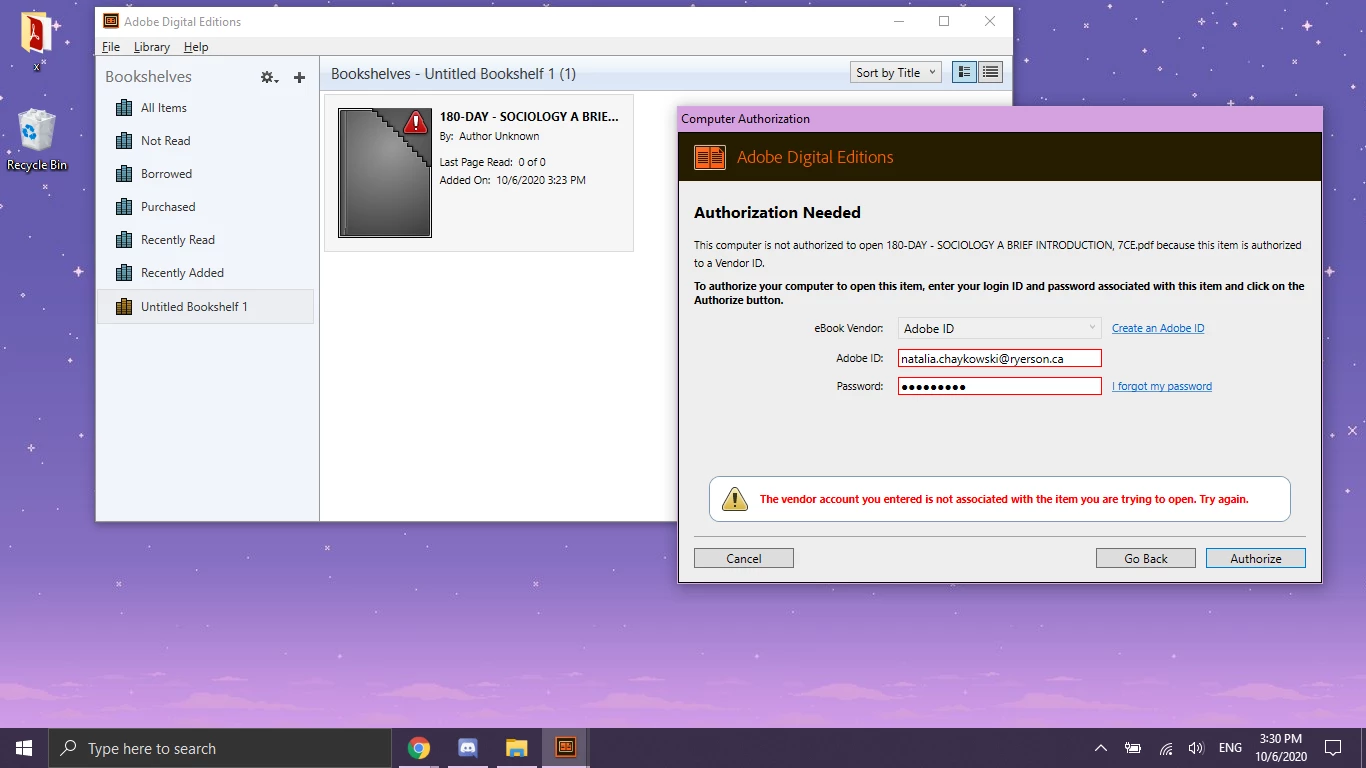Open the Library menu

point(152,47)
